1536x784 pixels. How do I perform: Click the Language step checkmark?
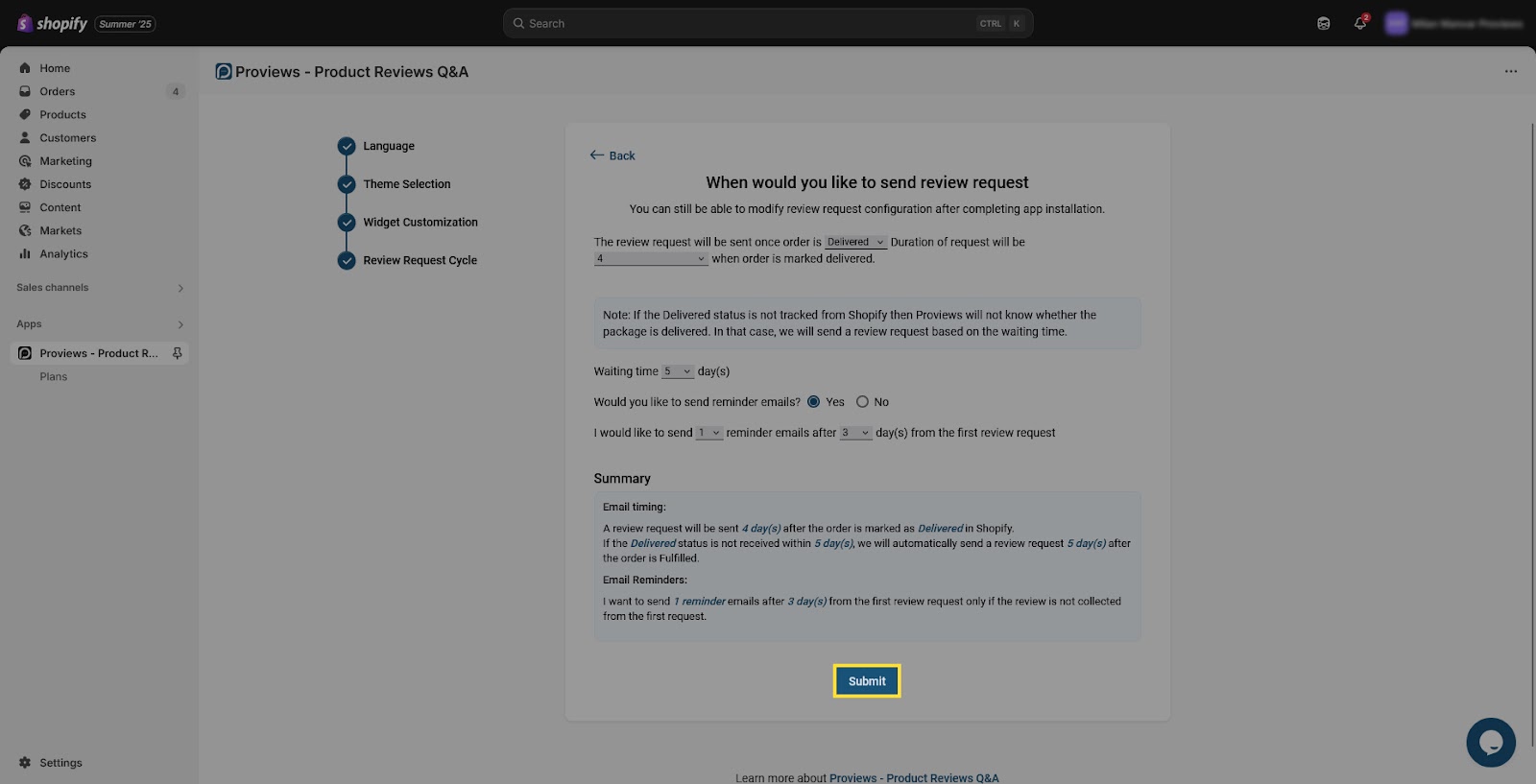[x=347, y=146]
